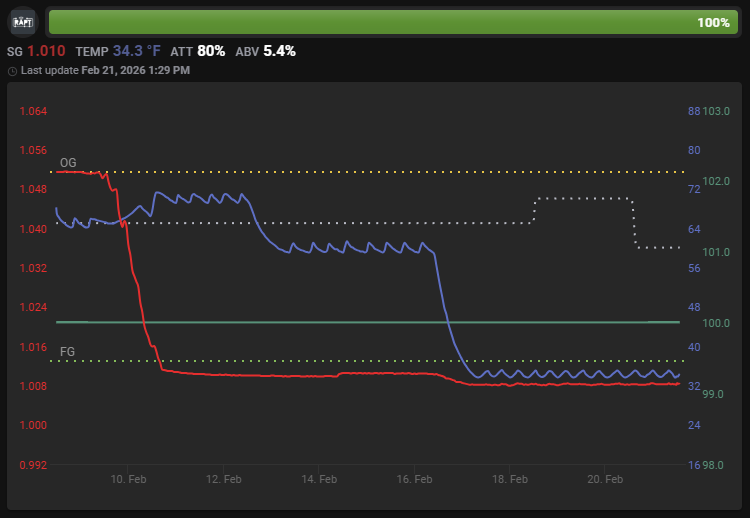Click the clock icon beside Last update
The width and height of the screenshot is (750, 518).
coord(12,71)
